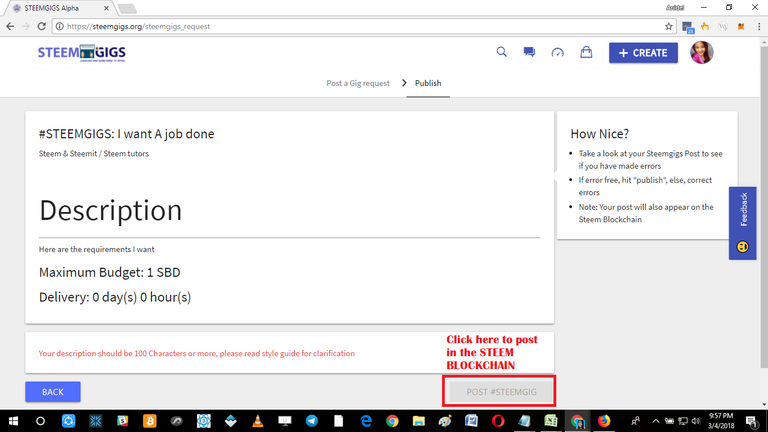Close the STEEMGIGS Alpha tab
The image size is (768, 432).
pyautogui.click(x=106, y=8)
